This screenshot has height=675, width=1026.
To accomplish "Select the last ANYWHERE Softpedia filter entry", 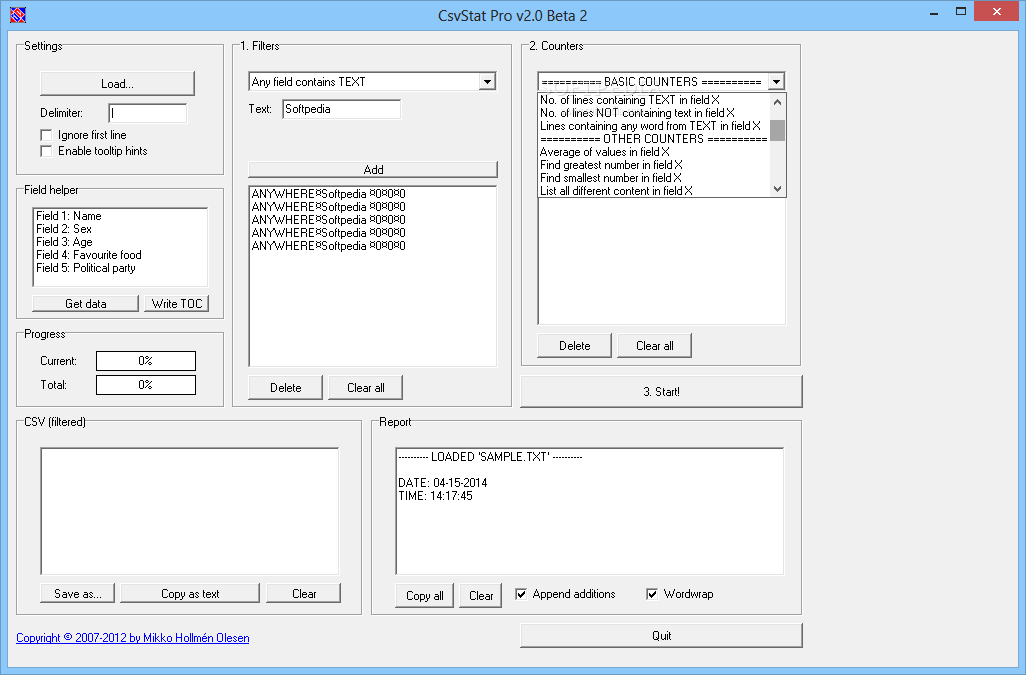I will tap(372, 247).
